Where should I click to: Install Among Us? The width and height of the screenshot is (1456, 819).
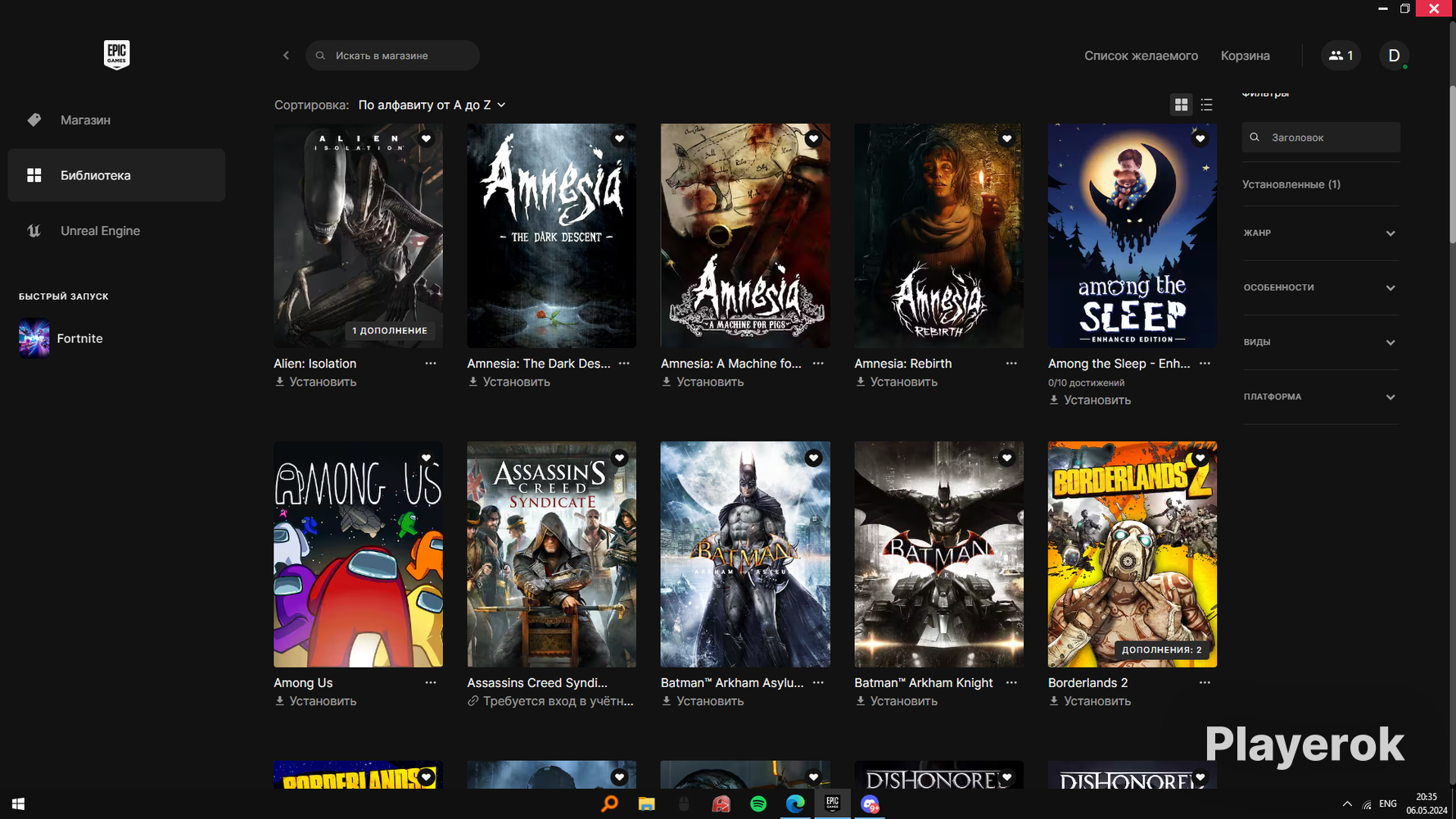316,702
